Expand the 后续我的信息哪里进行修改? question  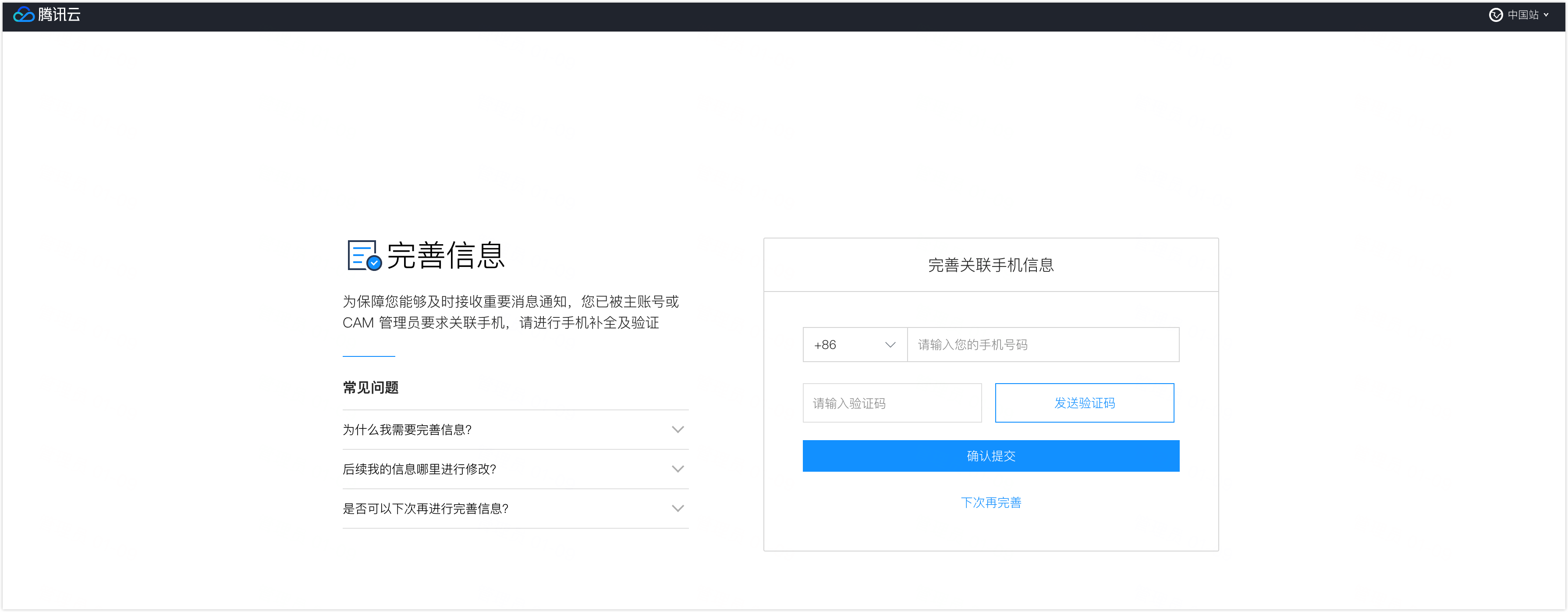pyautogui.click(x=515, y=469)
